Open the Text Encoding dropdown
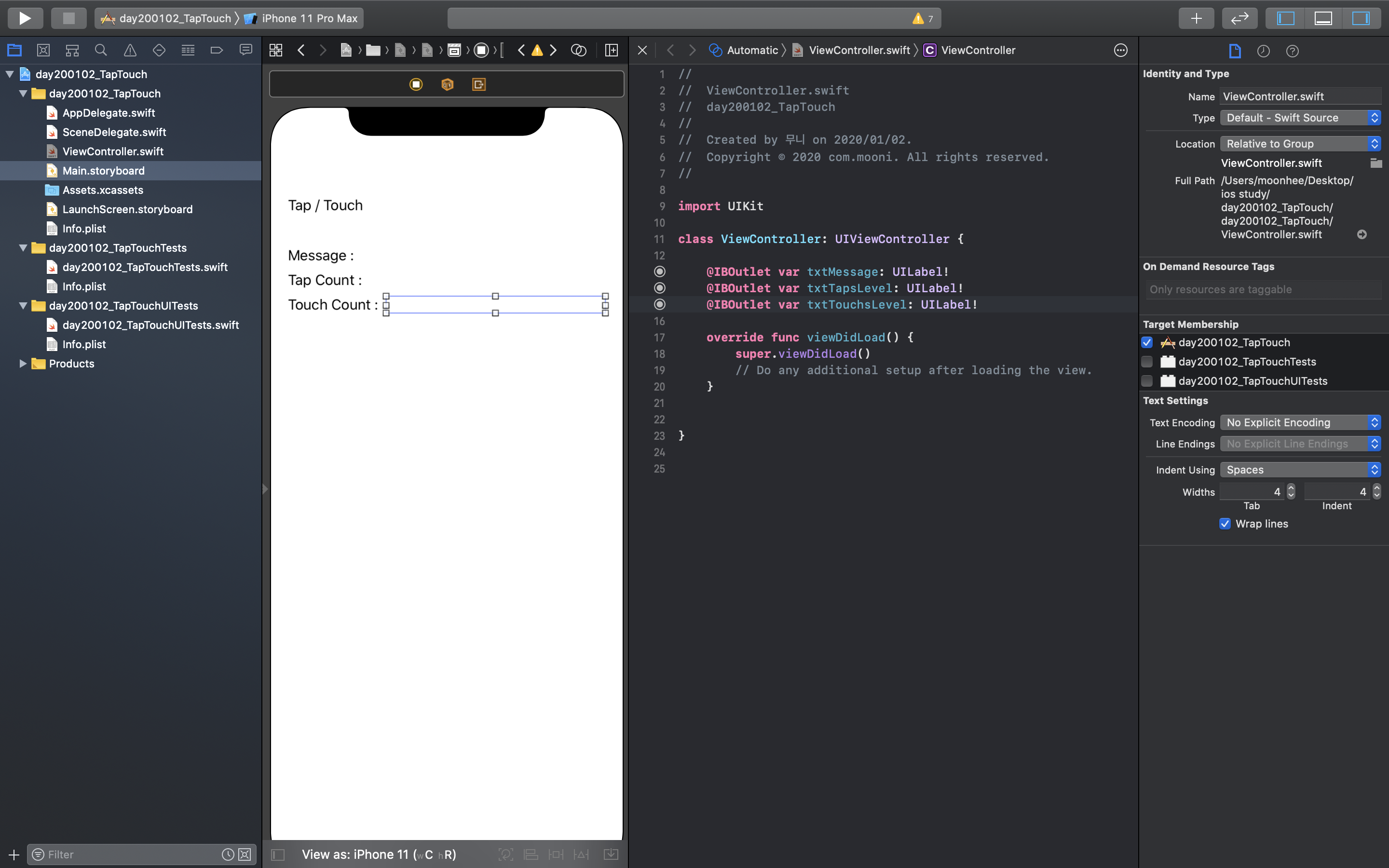1389x868 pixels. coord(1300,422)
